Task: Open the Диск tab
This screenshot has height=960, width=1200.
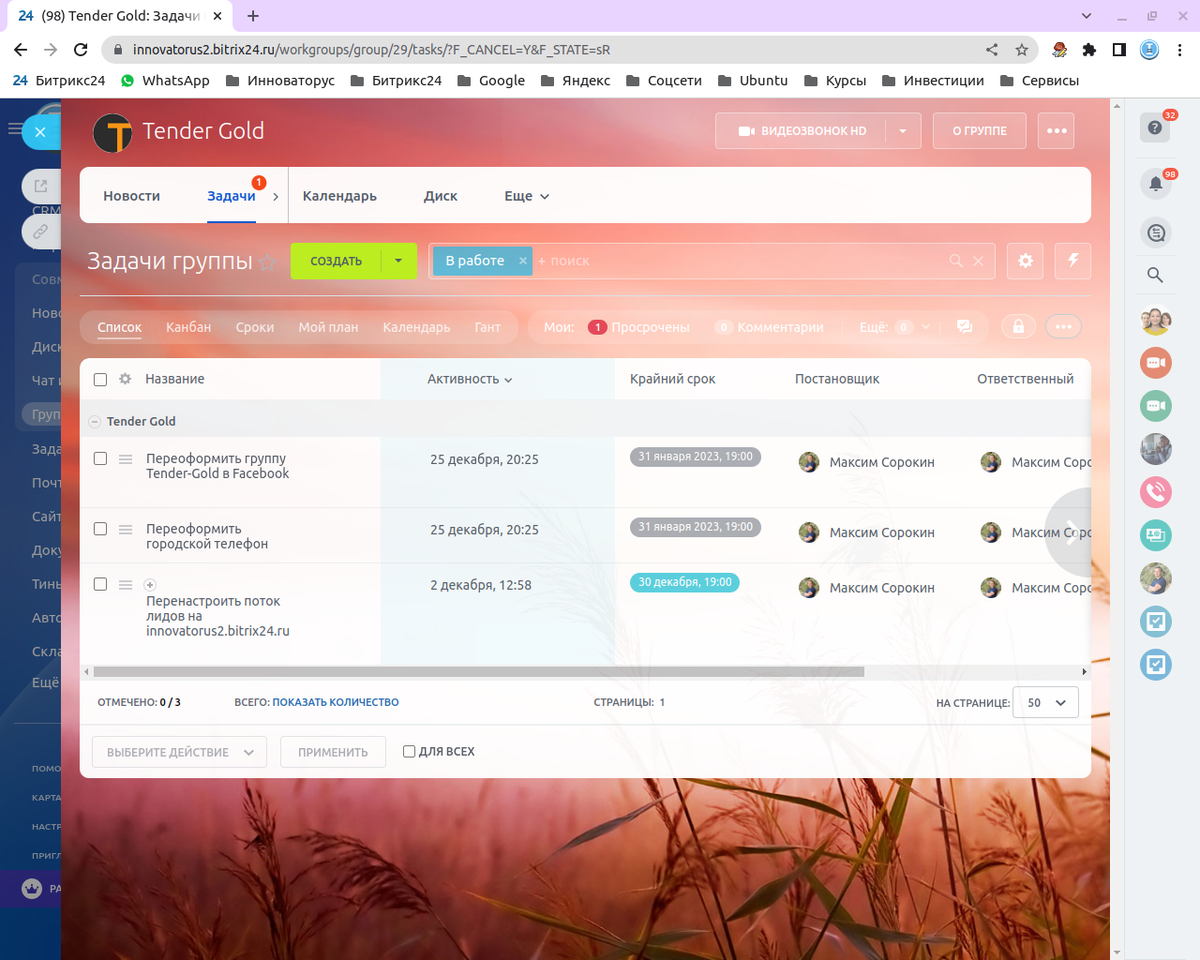Action: 441,196
